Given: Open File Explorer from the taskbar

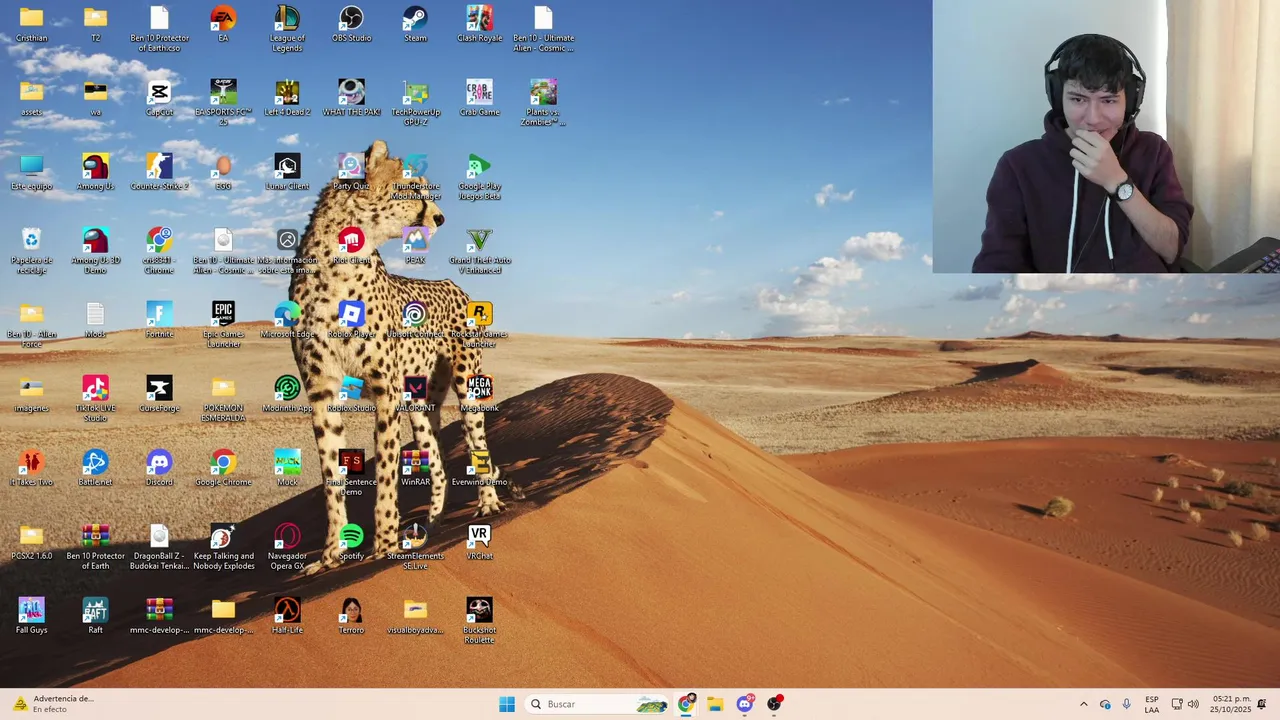Looking at the screenshot, I should tap(715, 704).
